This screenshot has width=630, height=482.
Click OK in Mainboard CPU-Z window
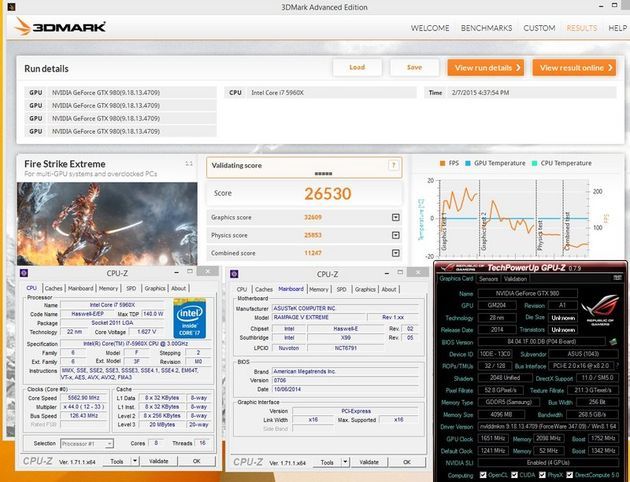tap(407, 462)
